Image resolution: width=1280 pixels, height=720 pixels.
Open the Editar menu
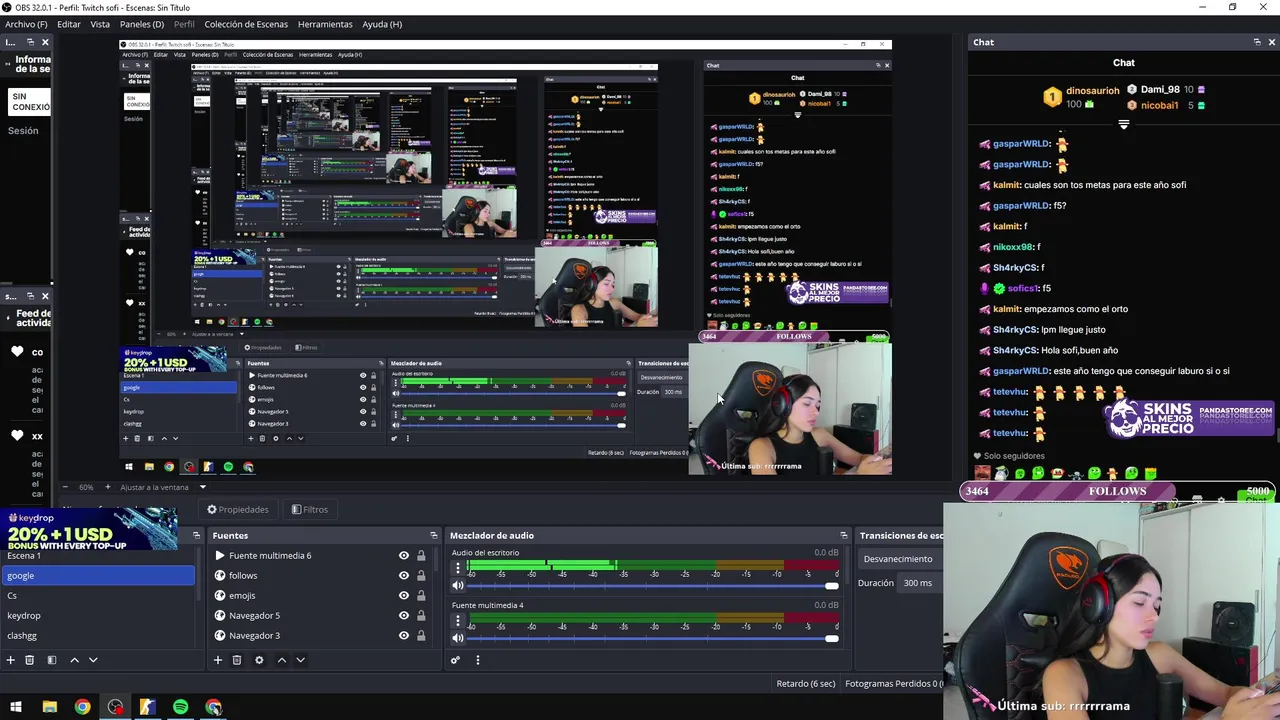tap(69, 24)
